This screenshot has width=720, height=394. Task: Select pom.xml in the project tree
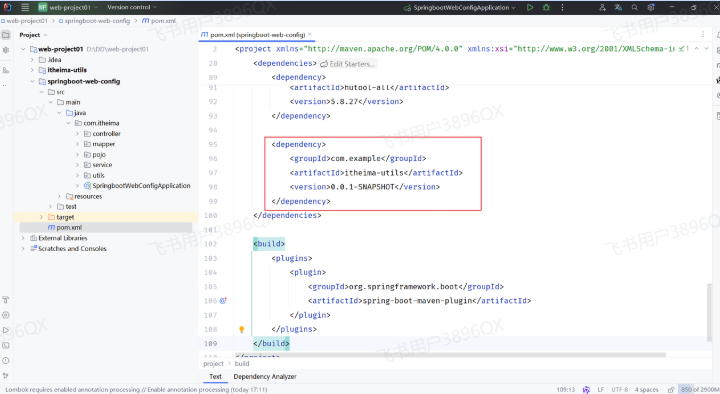click(106, 227)
